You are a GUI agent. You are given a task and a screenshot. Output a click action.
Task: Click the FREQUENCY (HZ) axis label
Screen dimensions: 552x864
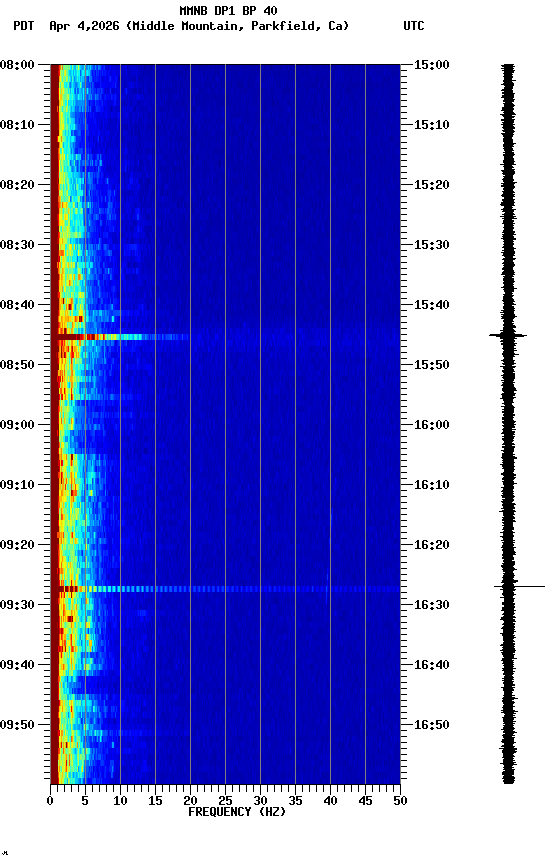pos(237,812)
